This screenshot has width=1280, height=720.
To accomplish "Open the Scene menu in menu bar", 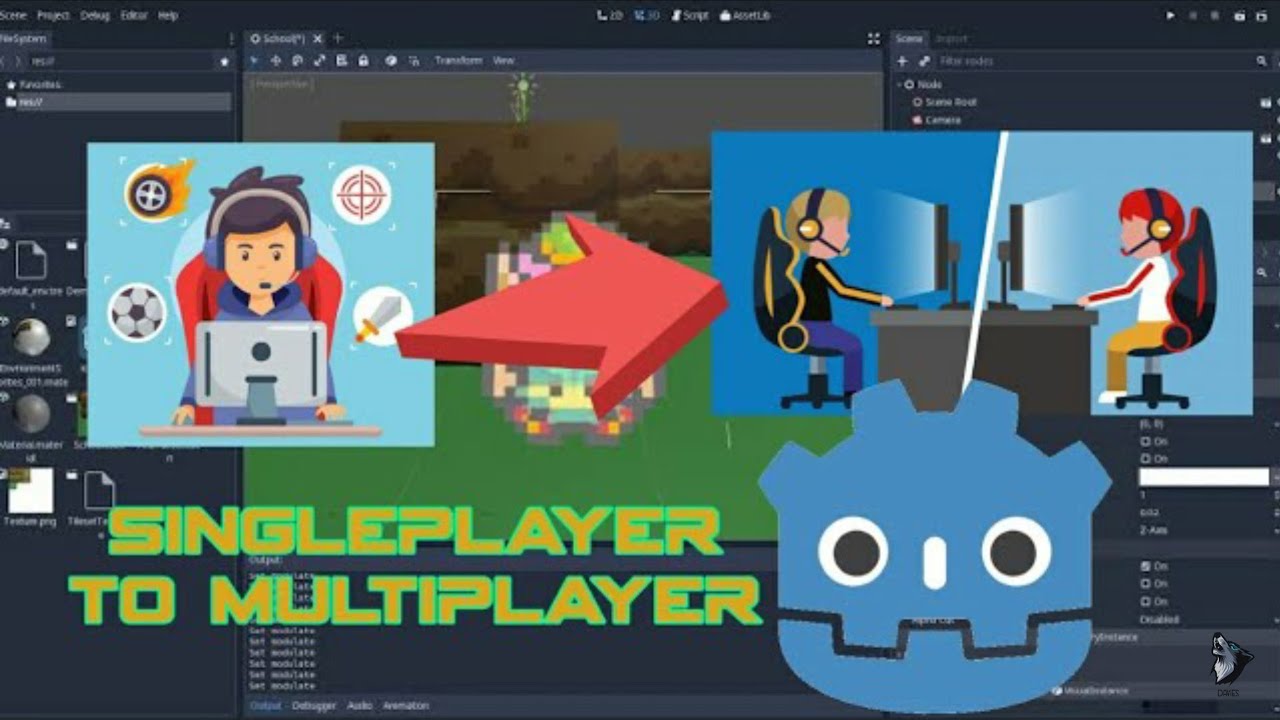I will [13, 15].
